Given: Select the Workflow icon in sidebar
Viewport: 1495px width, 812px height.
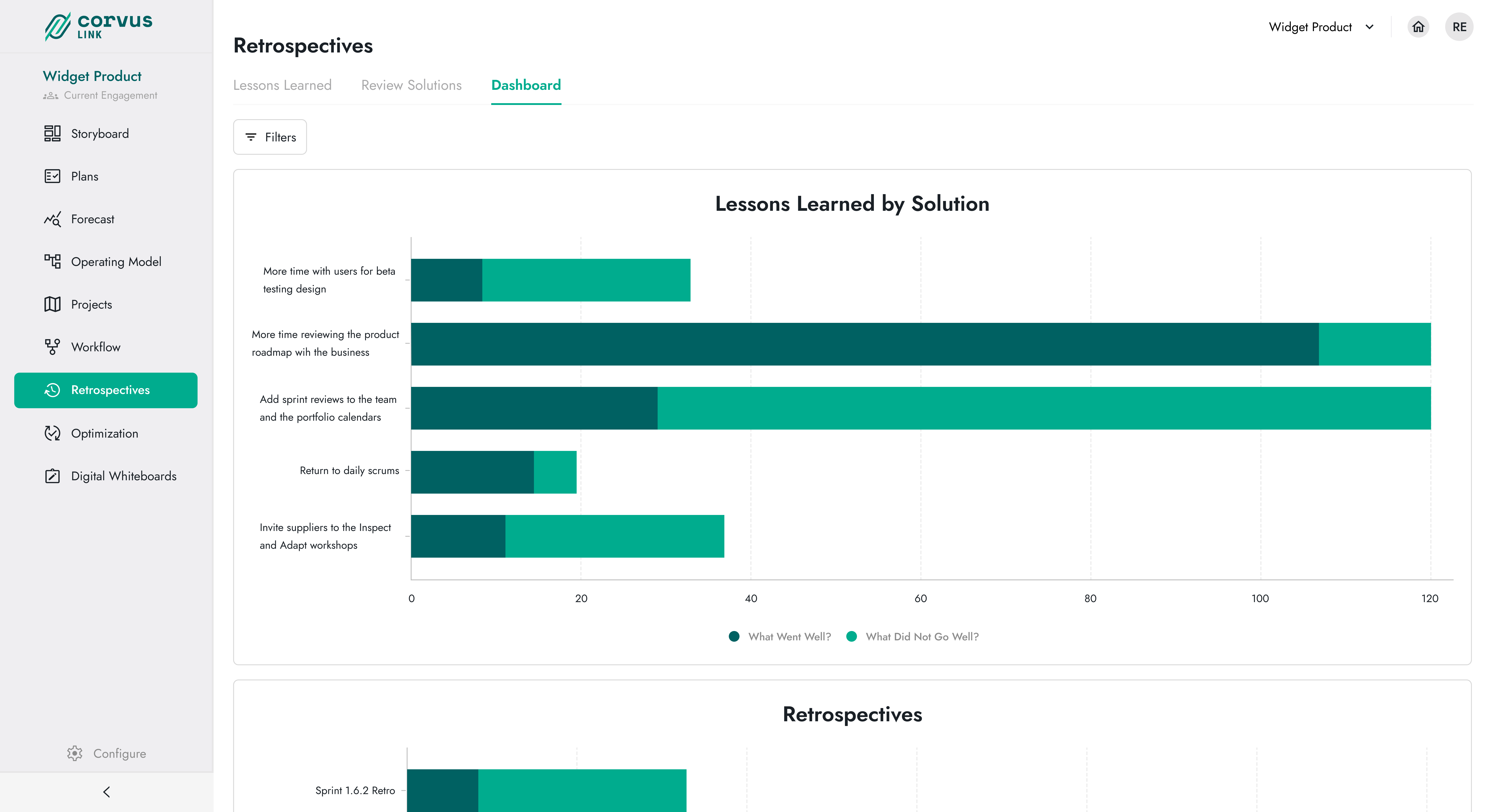Looking at the screenshot, I should [x=52, y=347].
